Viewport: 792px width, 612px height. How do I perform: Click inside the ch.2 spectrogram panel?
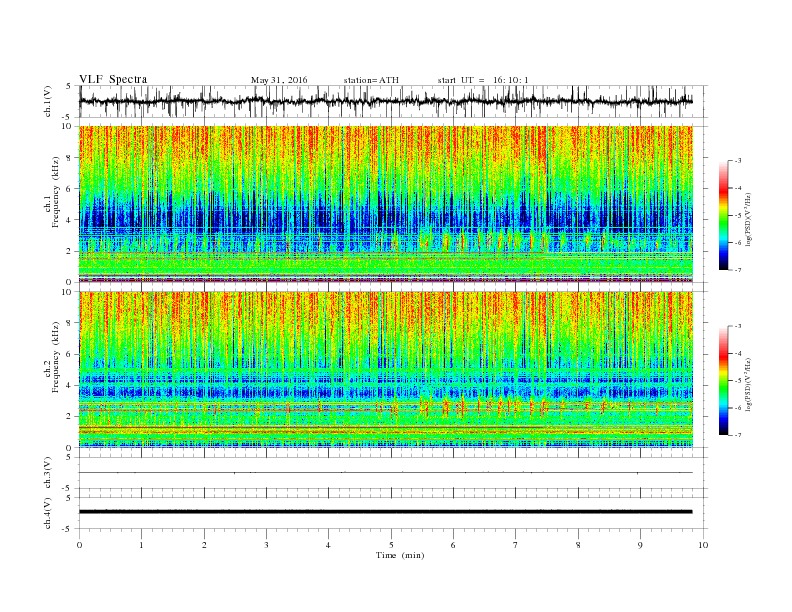(x=386, y=369)
